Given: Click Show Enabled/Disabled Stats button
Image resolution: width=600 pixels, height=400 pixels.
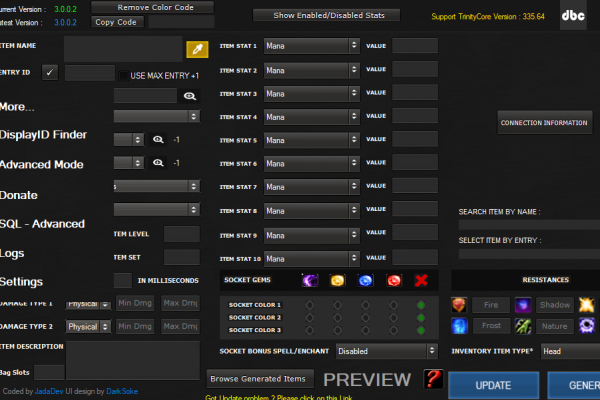Looking at the screenshot, I should 326,15.
